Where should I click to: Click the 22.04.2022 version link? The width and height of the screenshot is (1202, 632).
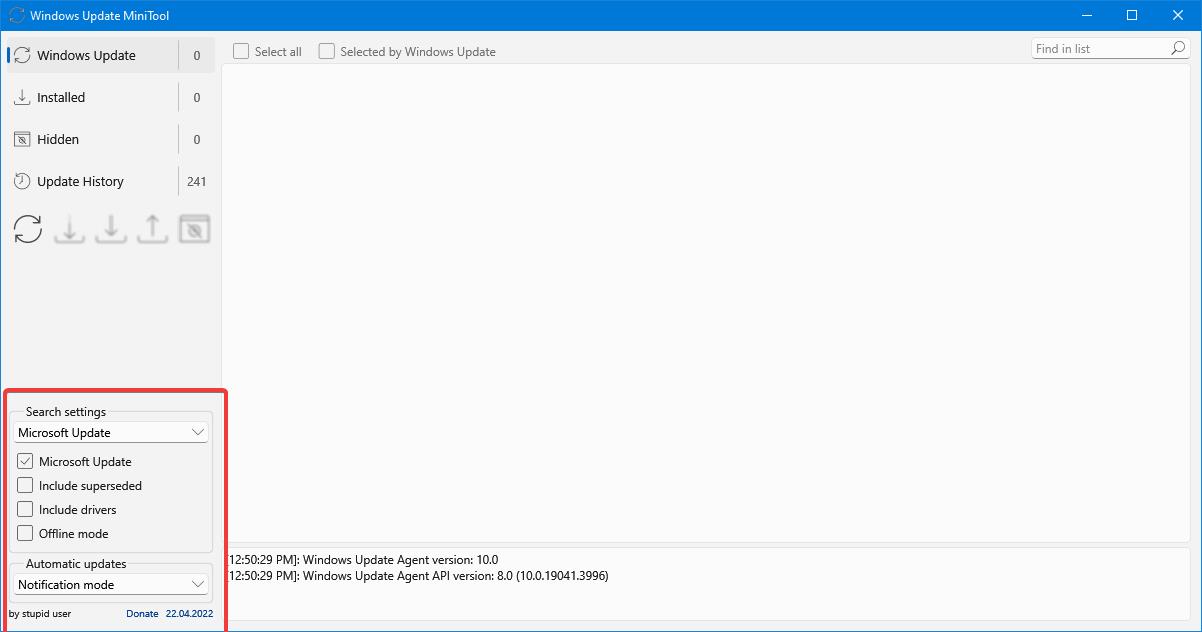(x=189, y=613)
